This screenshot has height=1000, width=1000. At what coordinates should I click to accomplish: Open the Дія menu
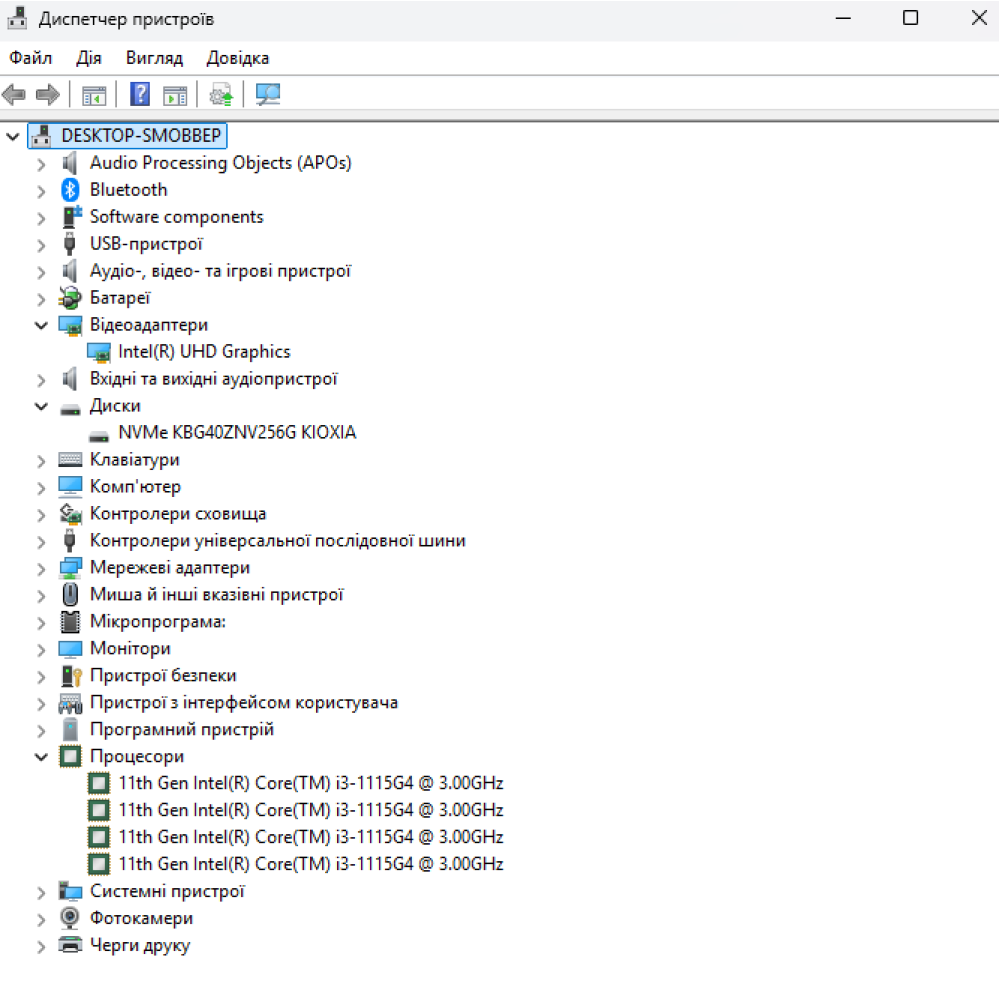click(x=88, y=58)
